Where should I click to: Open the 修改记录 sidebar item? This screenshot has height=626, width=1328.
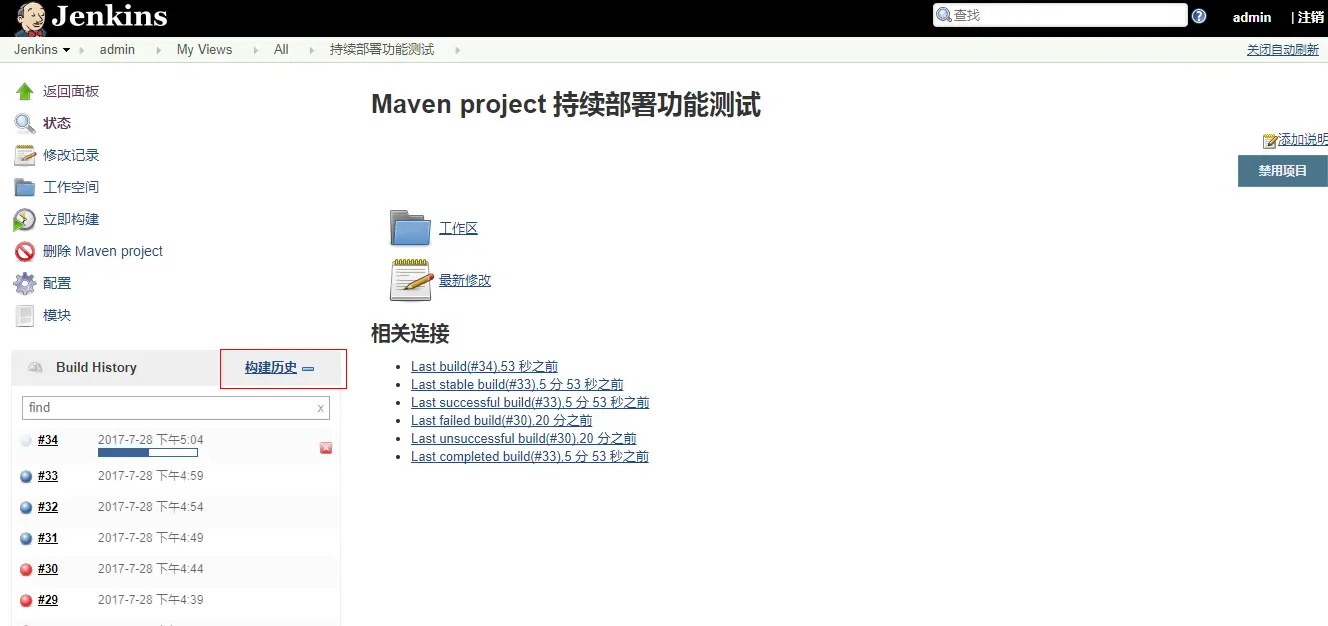click(x=71, y=155)
